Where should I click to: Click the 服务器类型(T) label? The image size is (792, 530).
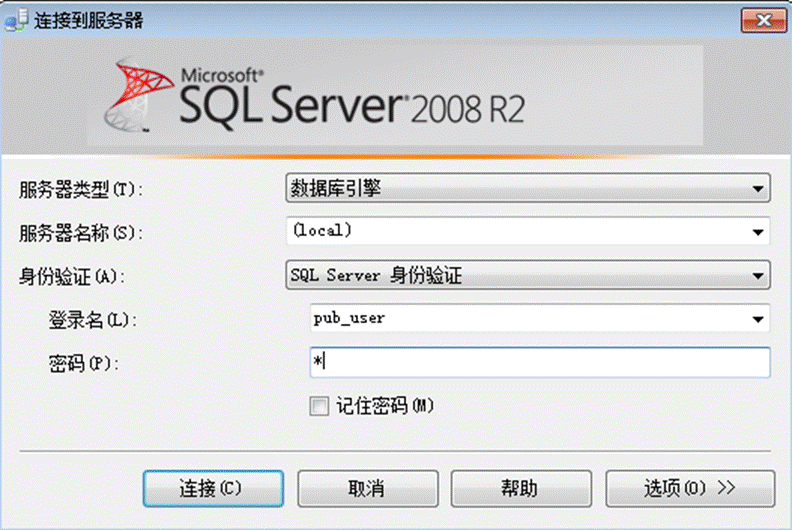[x=81, y=190]
